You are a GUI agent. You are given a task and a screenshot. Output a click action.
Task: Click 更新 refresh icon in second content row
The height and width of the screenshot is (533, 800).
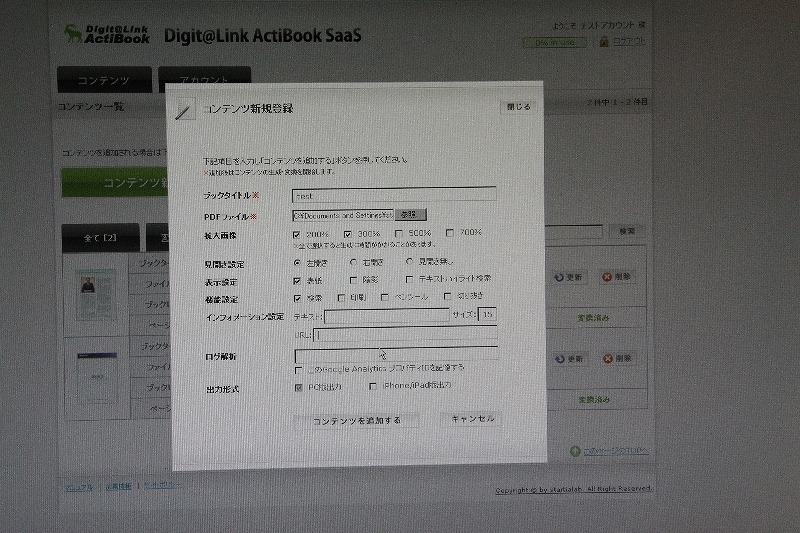tap(560, 359)
